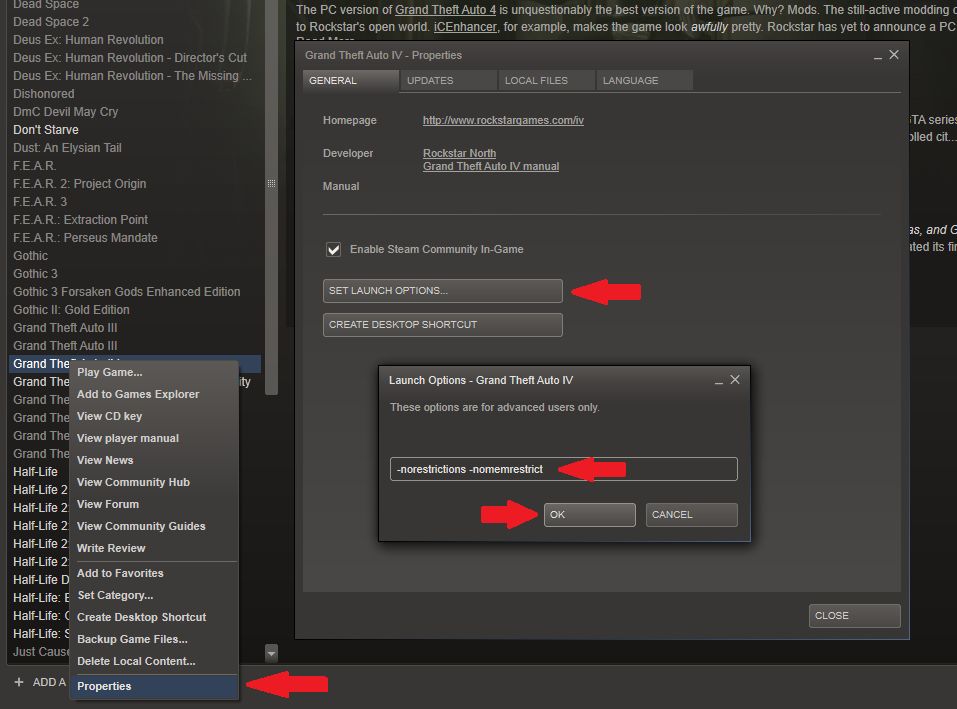Screen dimensions: 957x709
Task: Select View player manual
Action: 154,438
